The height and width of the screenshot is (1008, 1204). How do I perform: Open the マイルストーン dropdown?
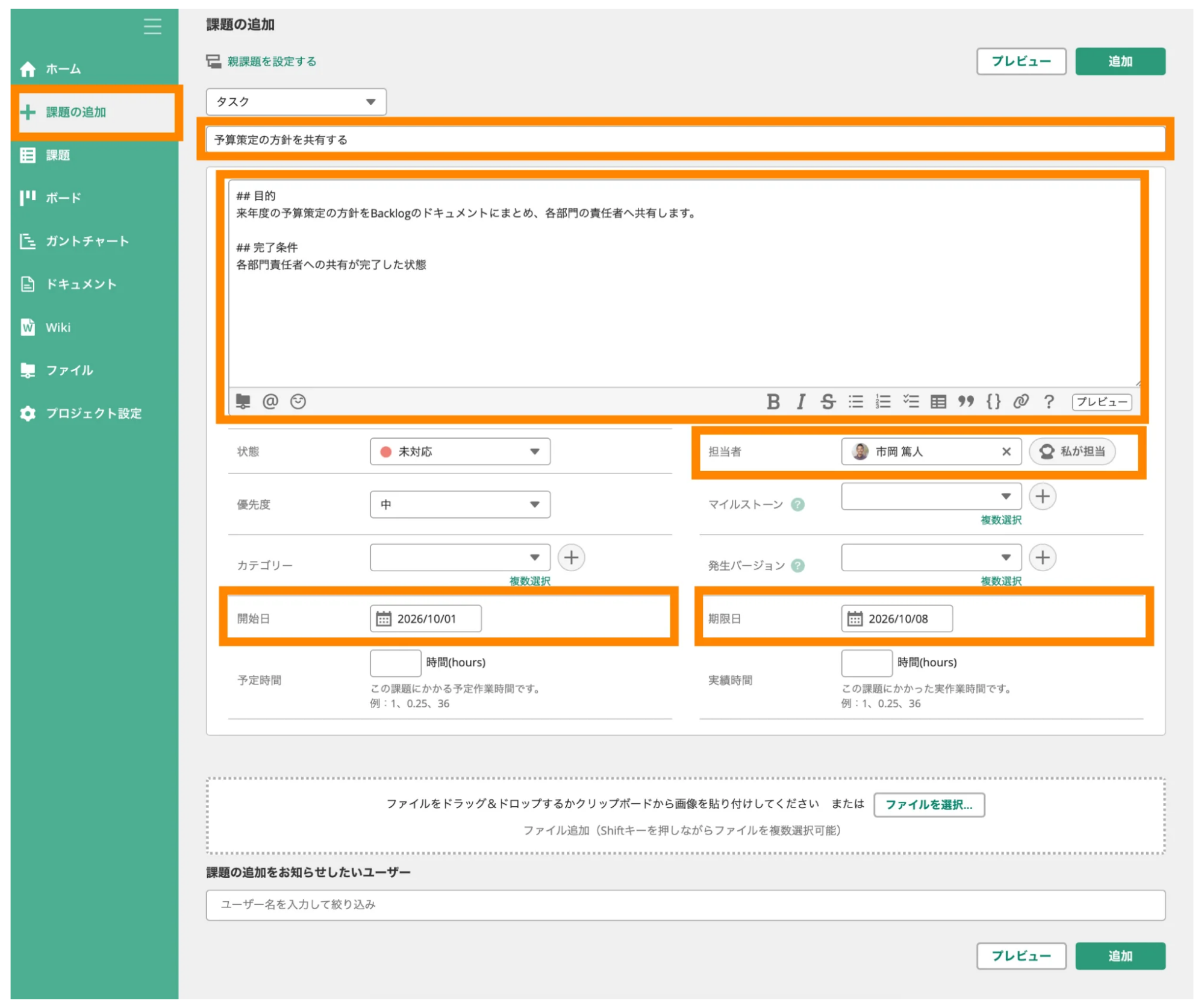click(931, 496)
